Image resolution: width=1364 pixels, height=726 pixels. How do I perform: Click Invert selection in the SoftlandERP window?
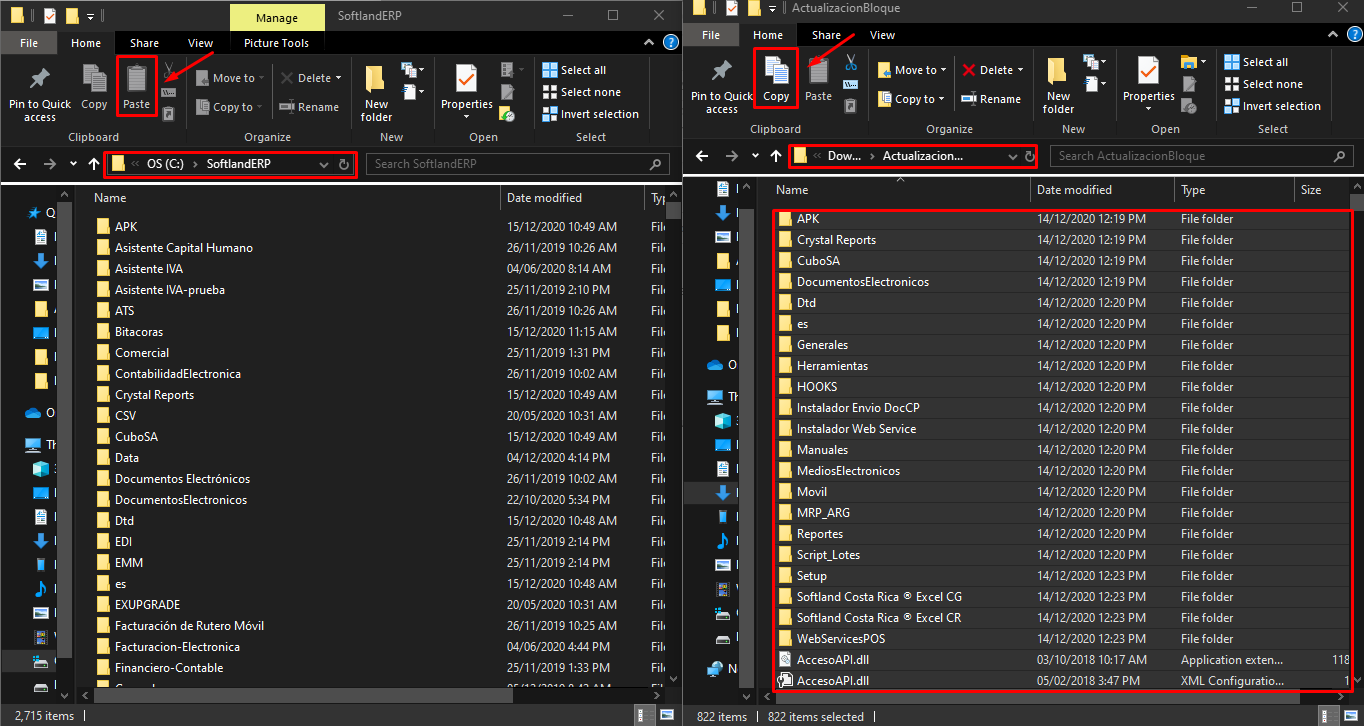[599, 114]
